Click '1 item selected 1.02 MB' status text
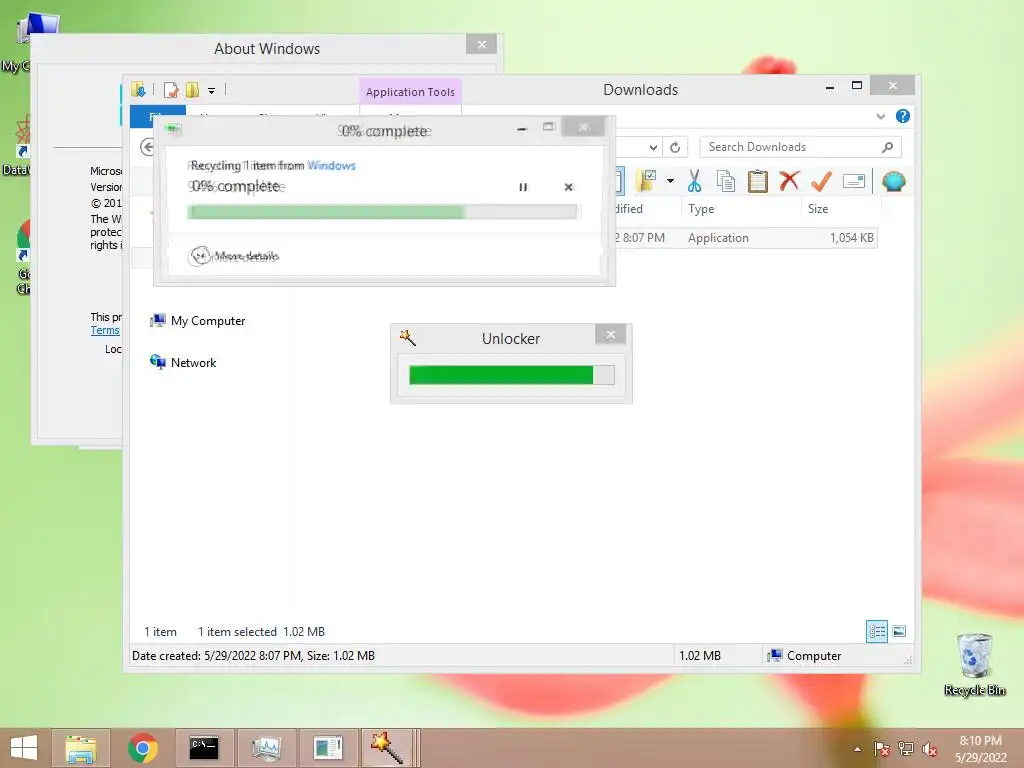The width and height of the screenshot is (1024, 768). tap(261, 632)
